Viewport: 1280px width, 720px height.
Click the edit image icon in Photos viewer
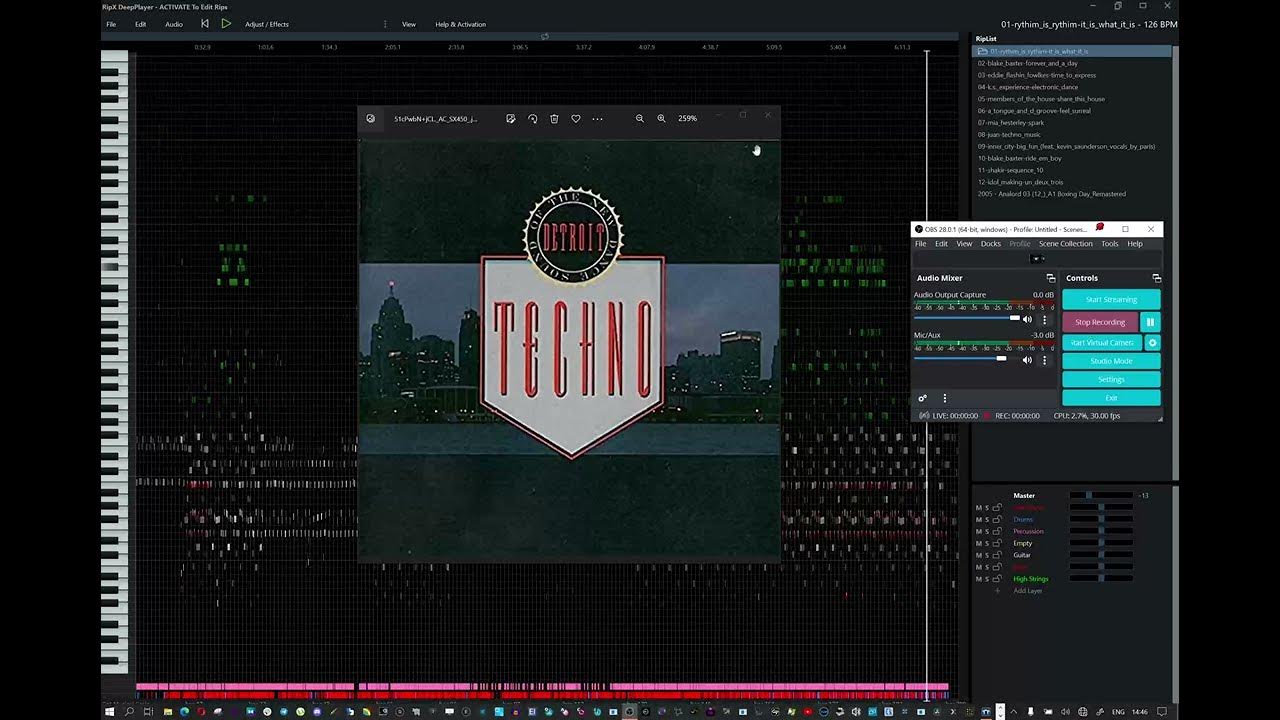click(510, 118)
